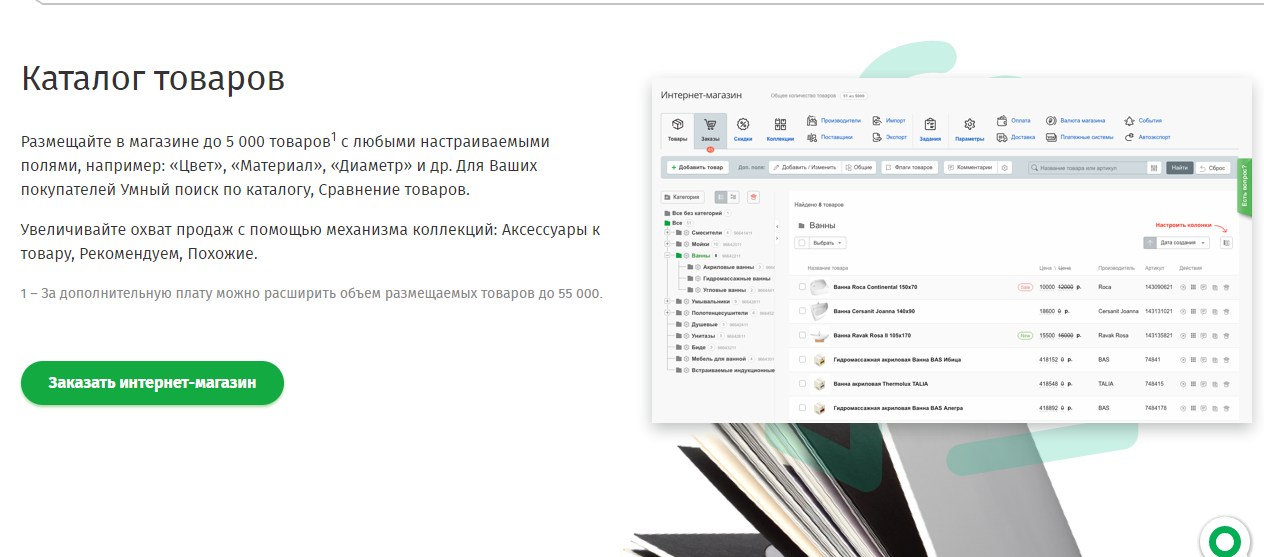Image resolution: width=1264 pixels, height=557 pixels.
Task: Open the Товары tab in the toolbar
Action: (677, 128)
